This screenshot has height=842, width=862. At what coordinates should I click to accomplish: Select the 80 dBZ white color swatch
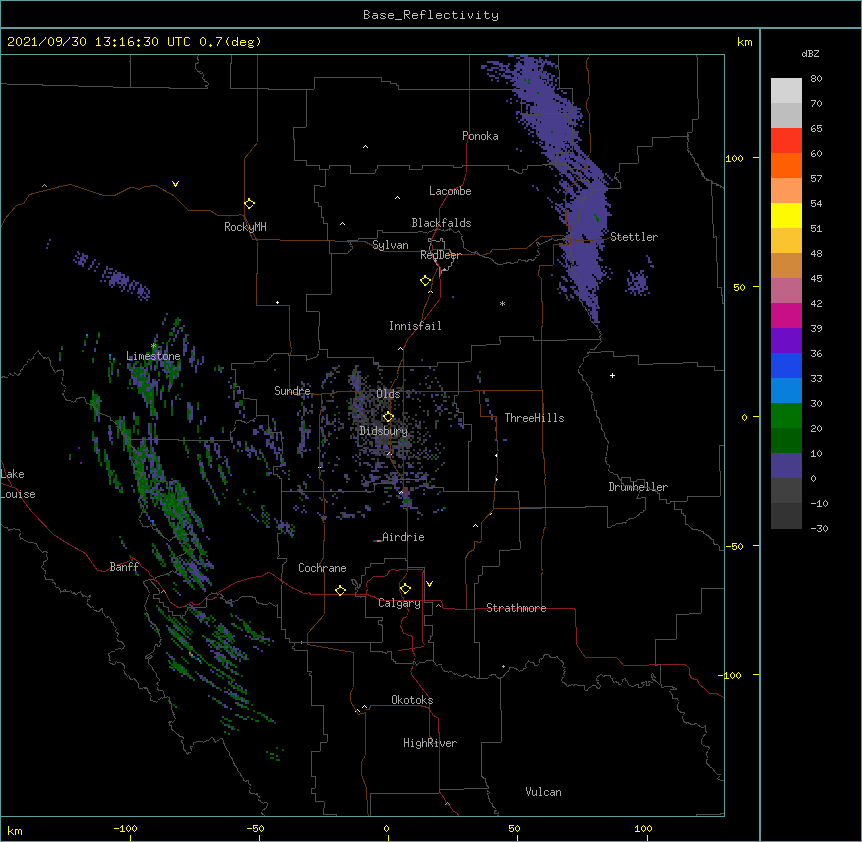coord(786,91)
